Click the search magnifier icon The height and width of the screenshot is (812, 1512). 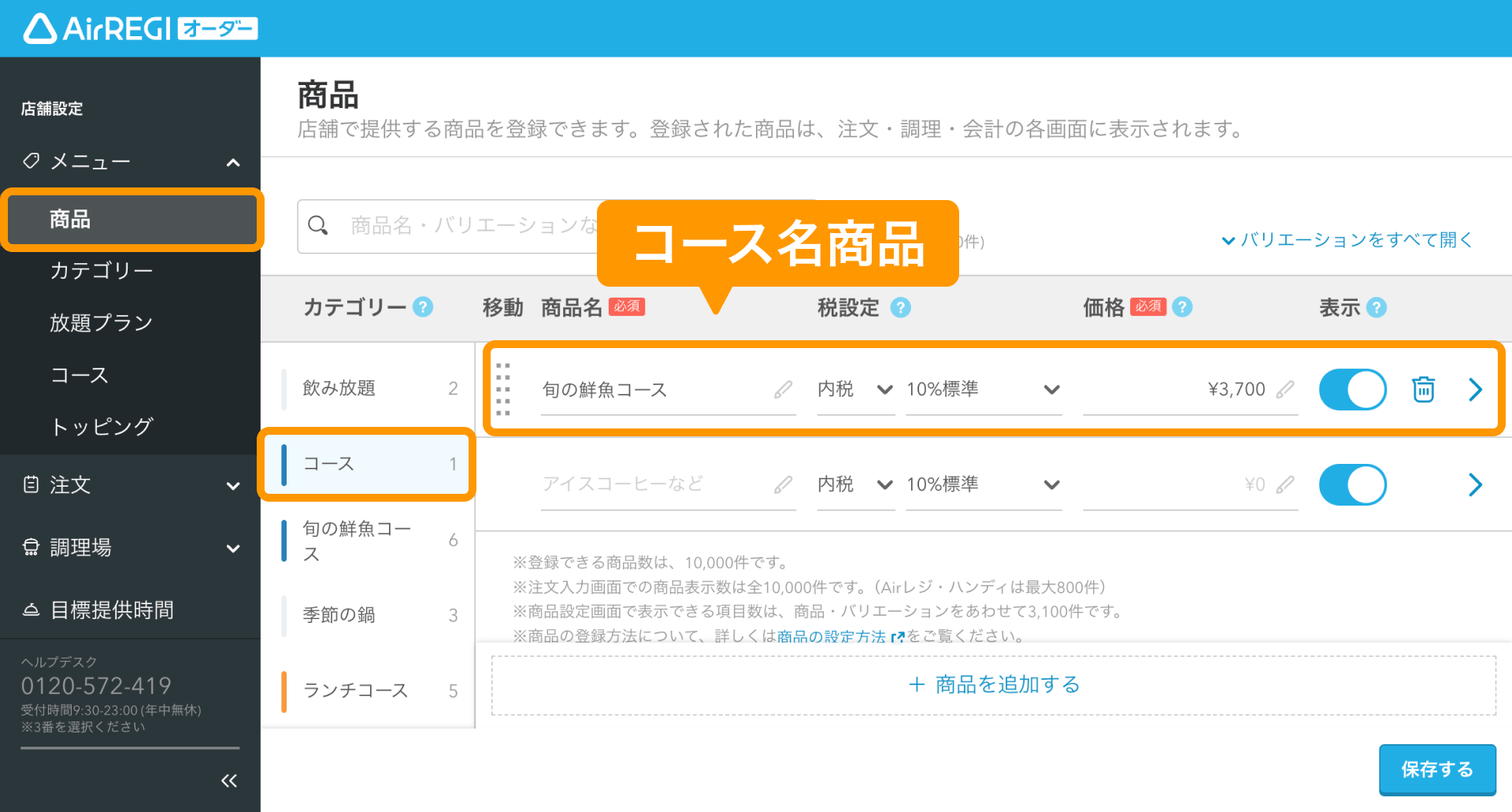(x=318, y=226)
